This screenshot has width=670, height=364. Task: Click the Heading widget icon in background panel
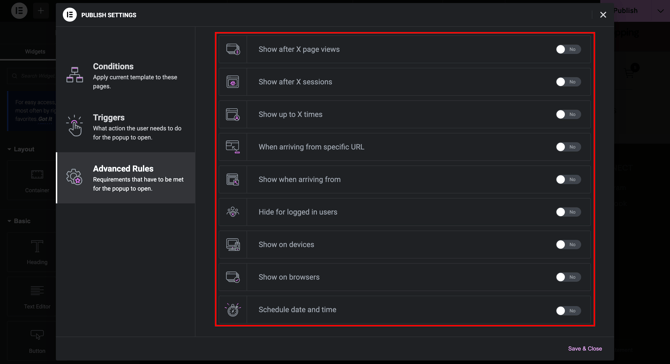click(x=37, y=246)
